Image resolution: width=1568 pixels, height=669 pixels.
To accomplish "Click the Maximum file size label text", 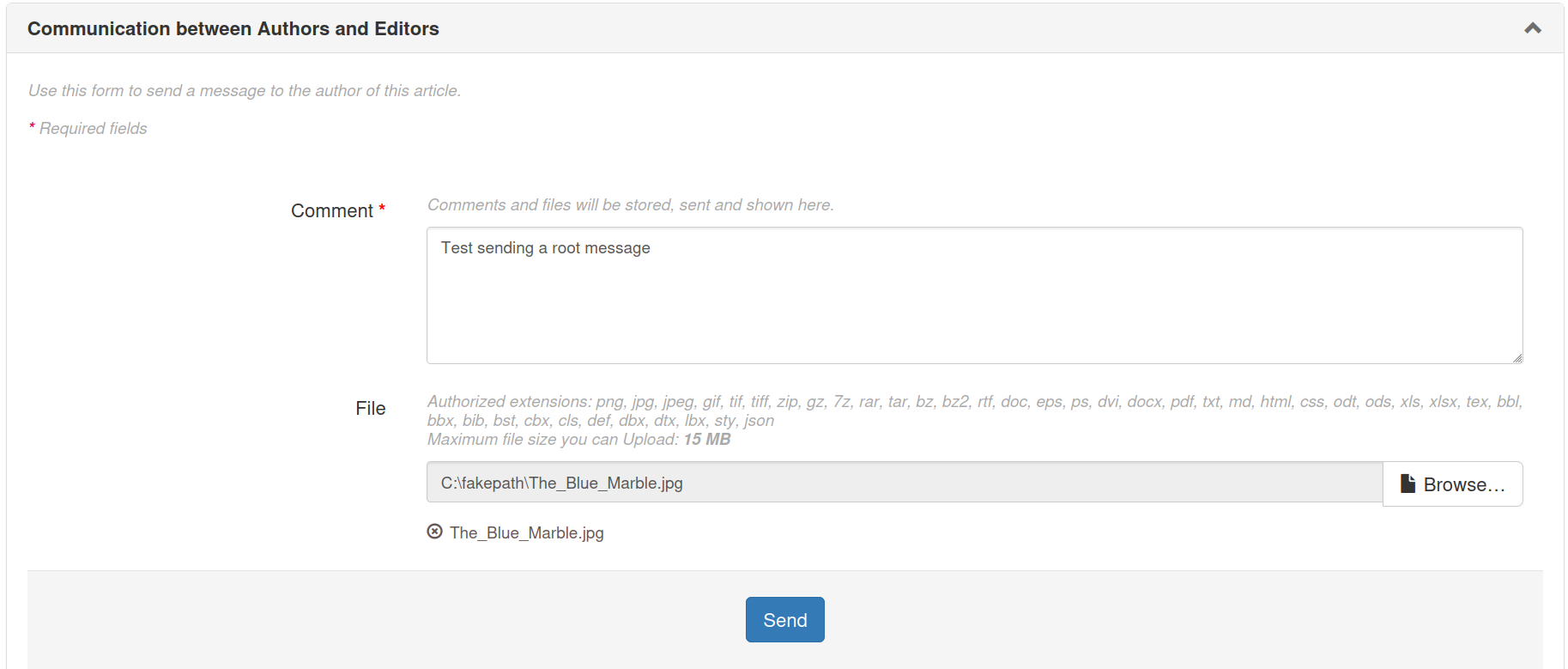I will [x=554, y=440].
